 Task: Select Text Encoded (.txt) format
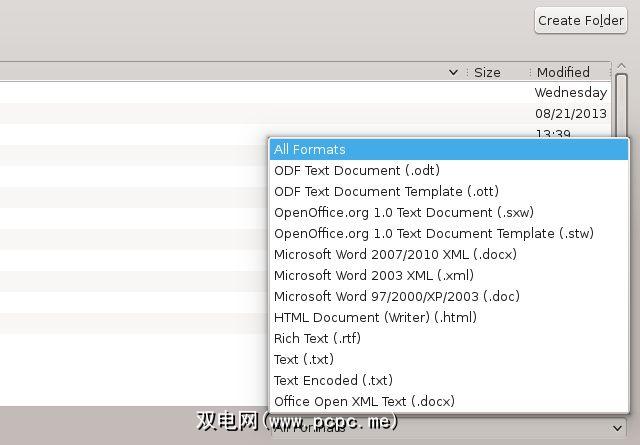449,380
